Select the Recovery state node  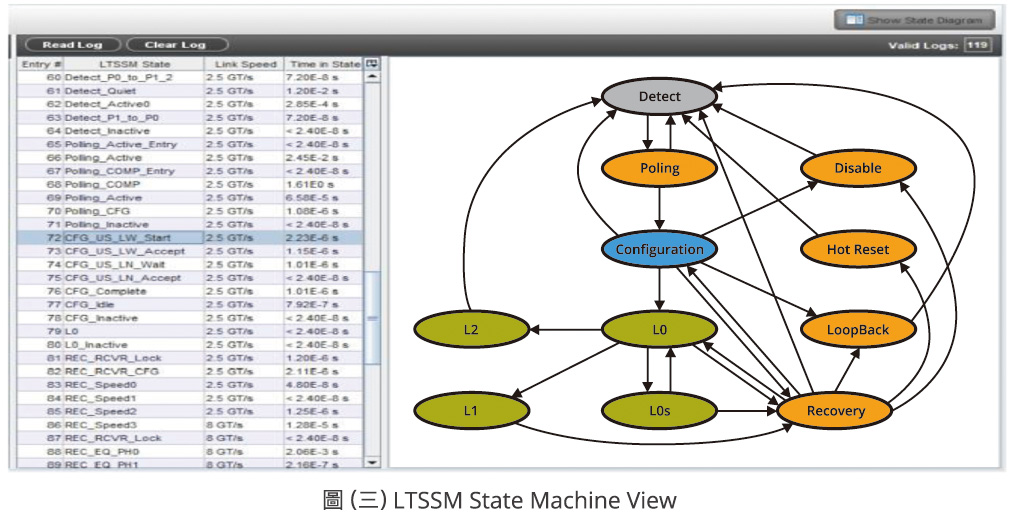pos(836,410)
